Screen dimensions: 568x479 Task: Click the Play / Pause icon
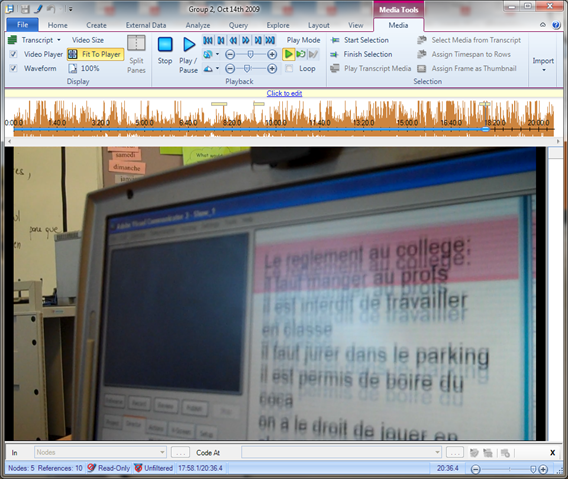click(x=189, y=45)
